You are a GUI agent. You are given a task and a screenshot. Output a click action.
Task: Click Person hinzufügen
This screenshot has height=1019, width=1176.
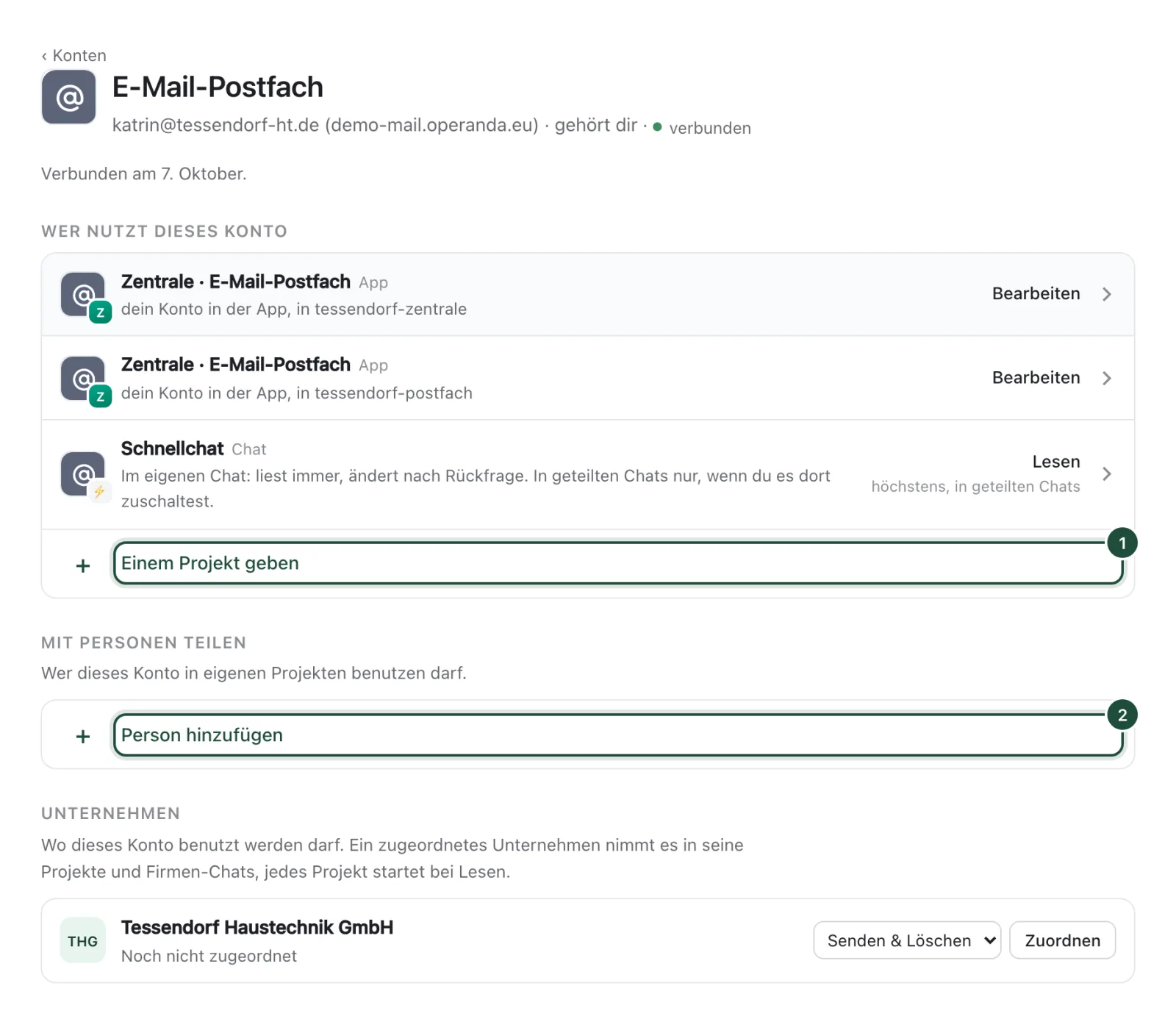pos(618,734)
